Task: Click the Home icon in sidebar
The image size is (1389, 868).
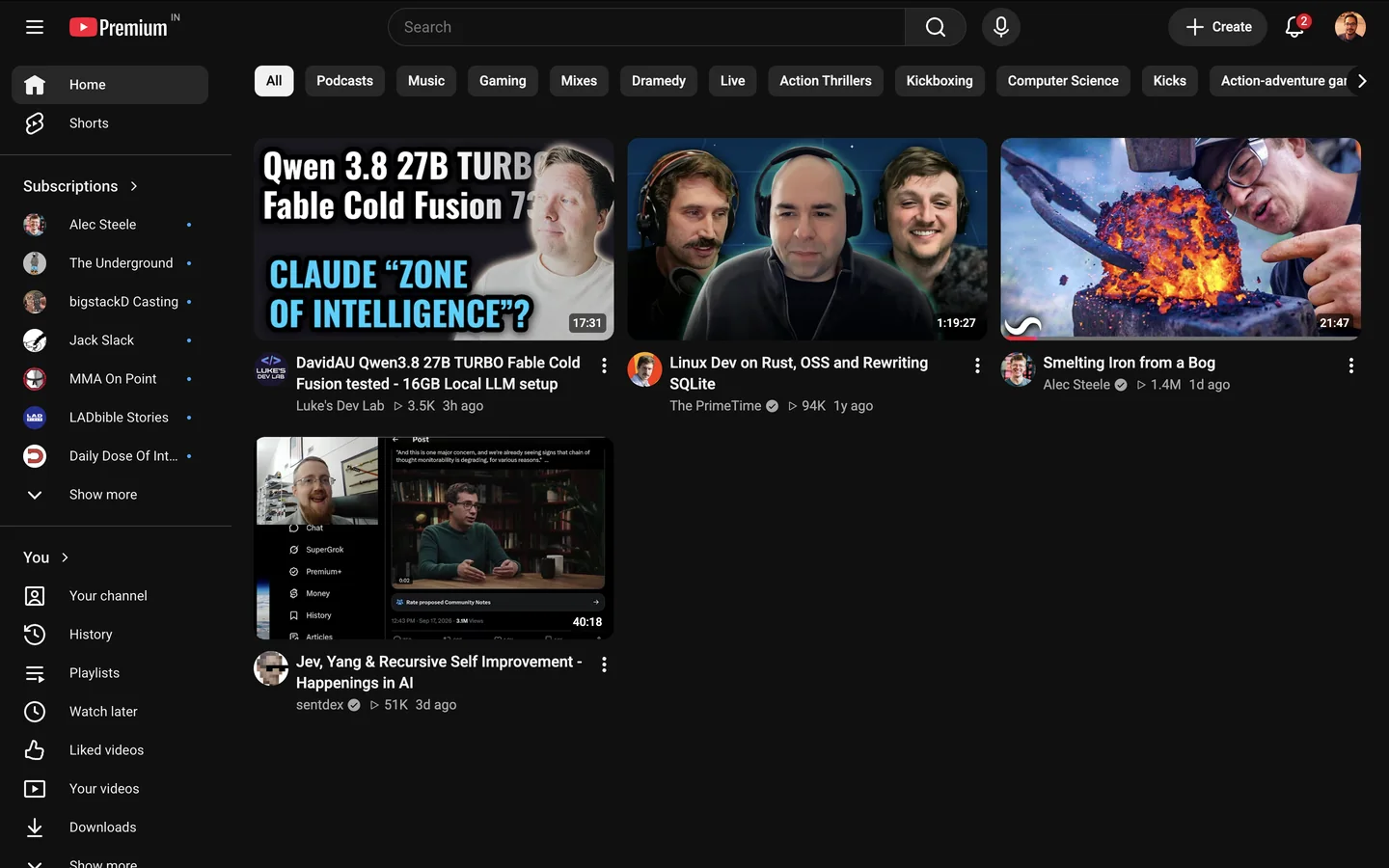Action: 35,85
